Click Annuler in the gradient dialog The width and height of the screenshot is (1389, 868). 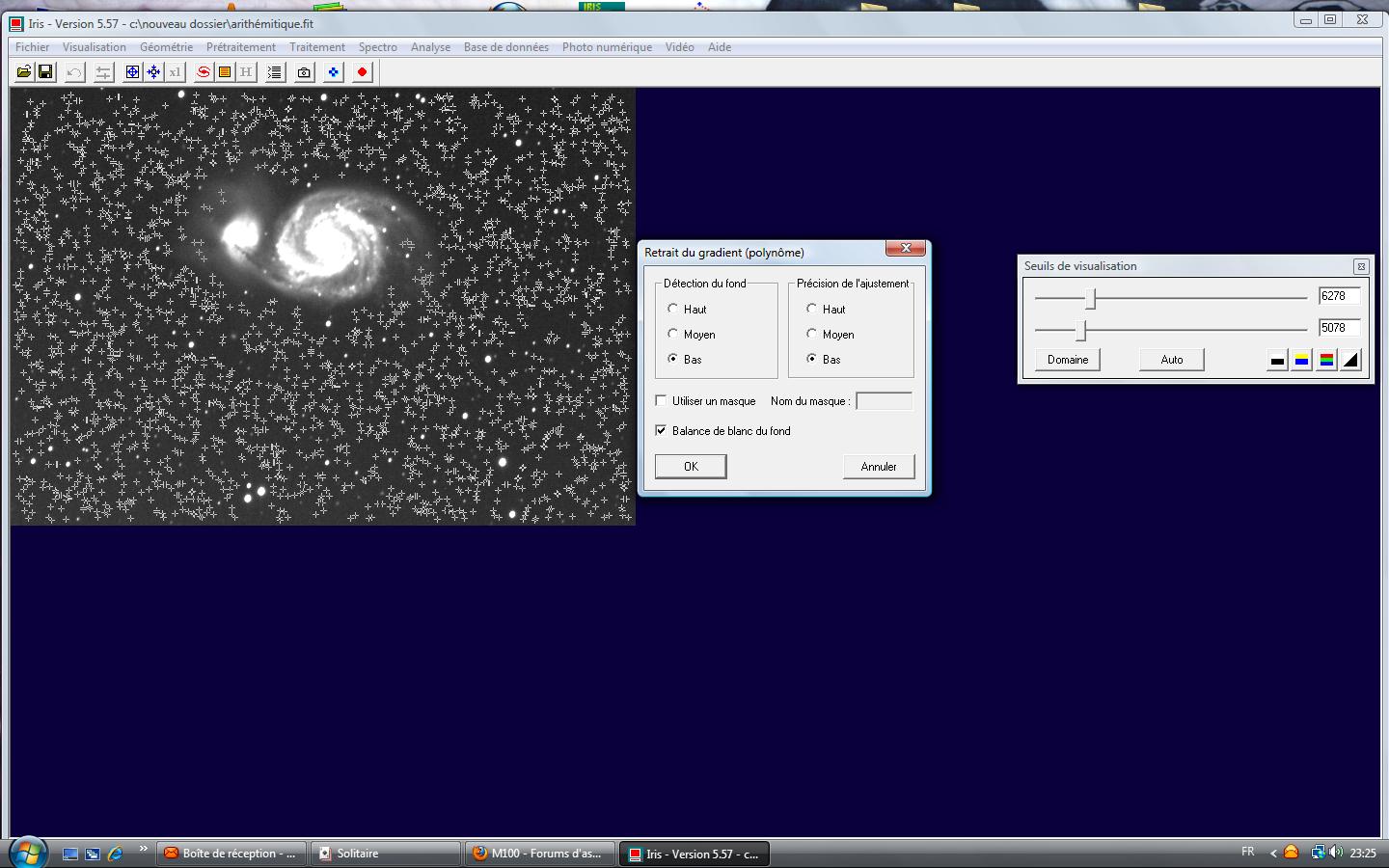pyautogui.click(x=879, y=467)
